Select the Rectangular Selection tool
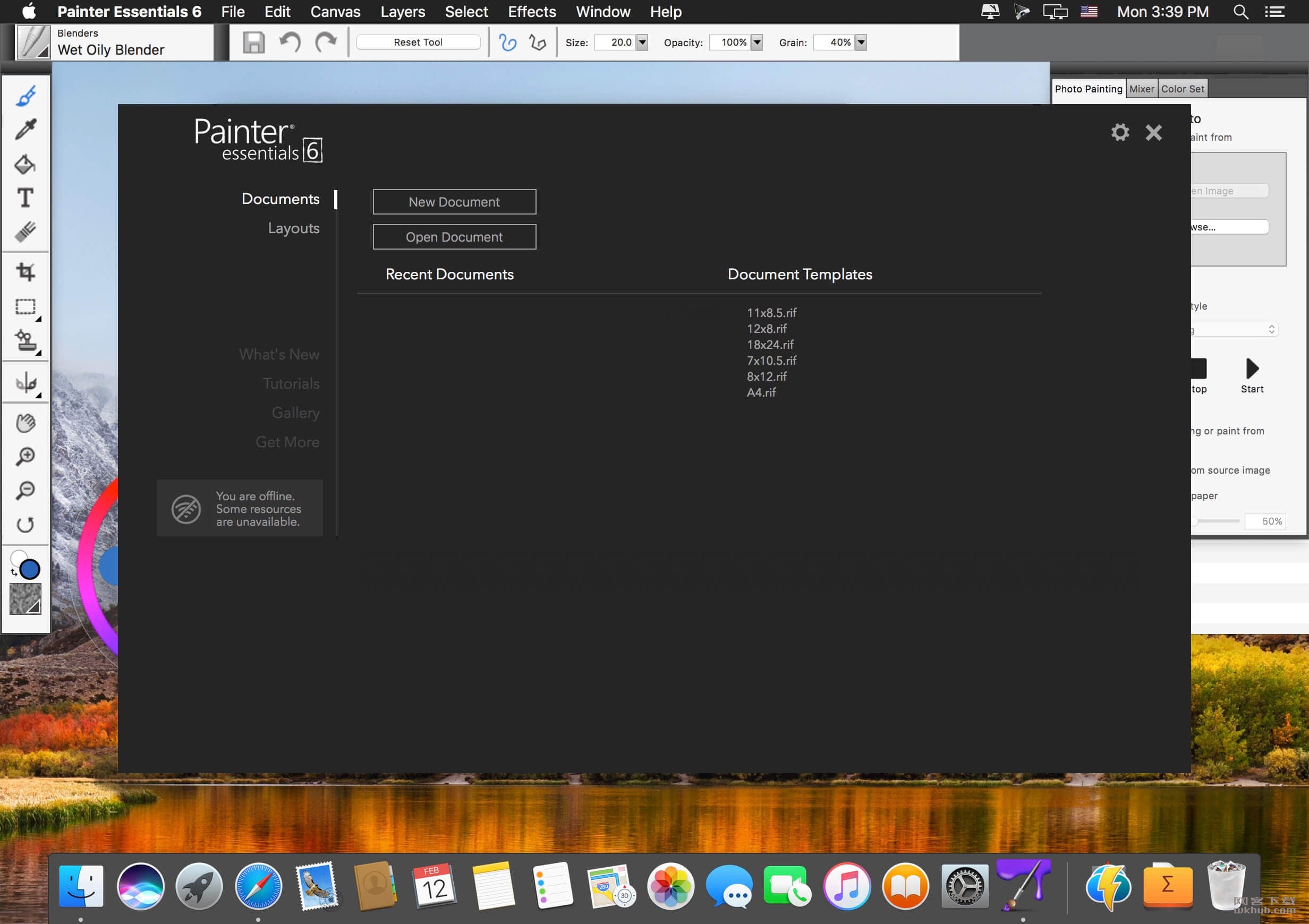The image size is (1309, 924). (x=25, y=306)
